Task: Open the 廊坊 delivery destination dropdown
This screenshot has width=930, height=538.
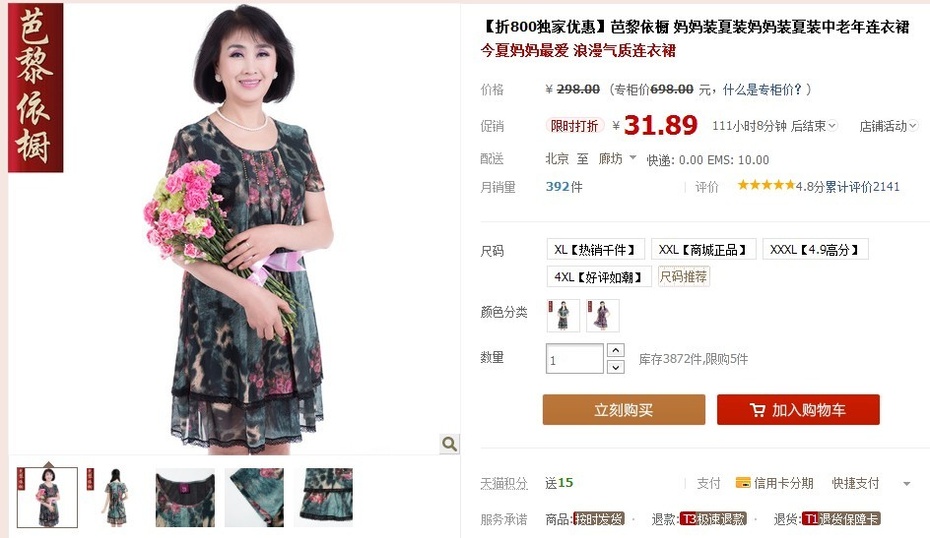Action: pyautogui.click(x=617, y=158)
